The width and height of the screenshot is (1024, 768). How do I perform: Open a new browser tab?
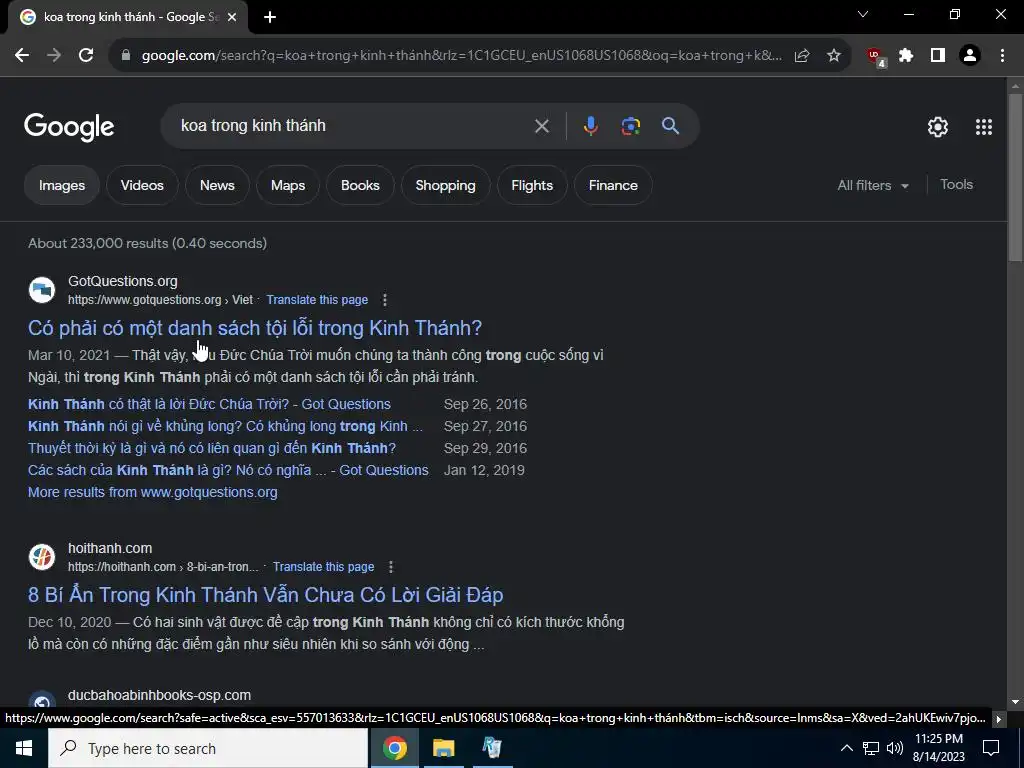pos(270,17)
